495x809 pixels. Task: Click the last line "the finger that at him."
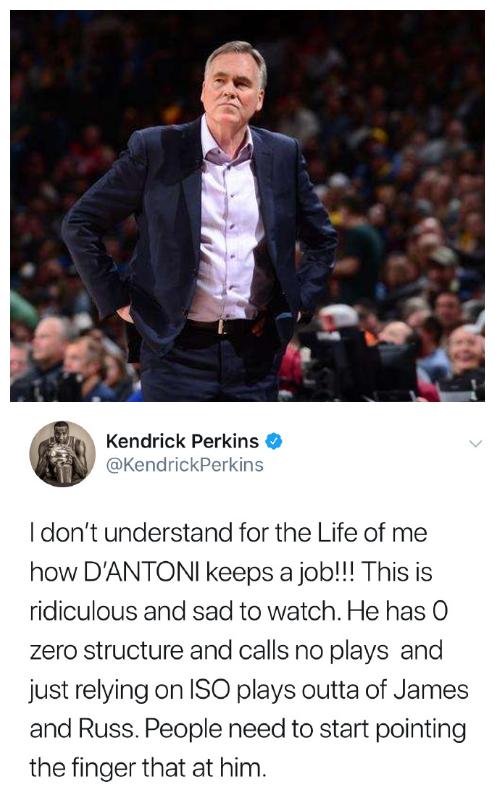(148, 768)
